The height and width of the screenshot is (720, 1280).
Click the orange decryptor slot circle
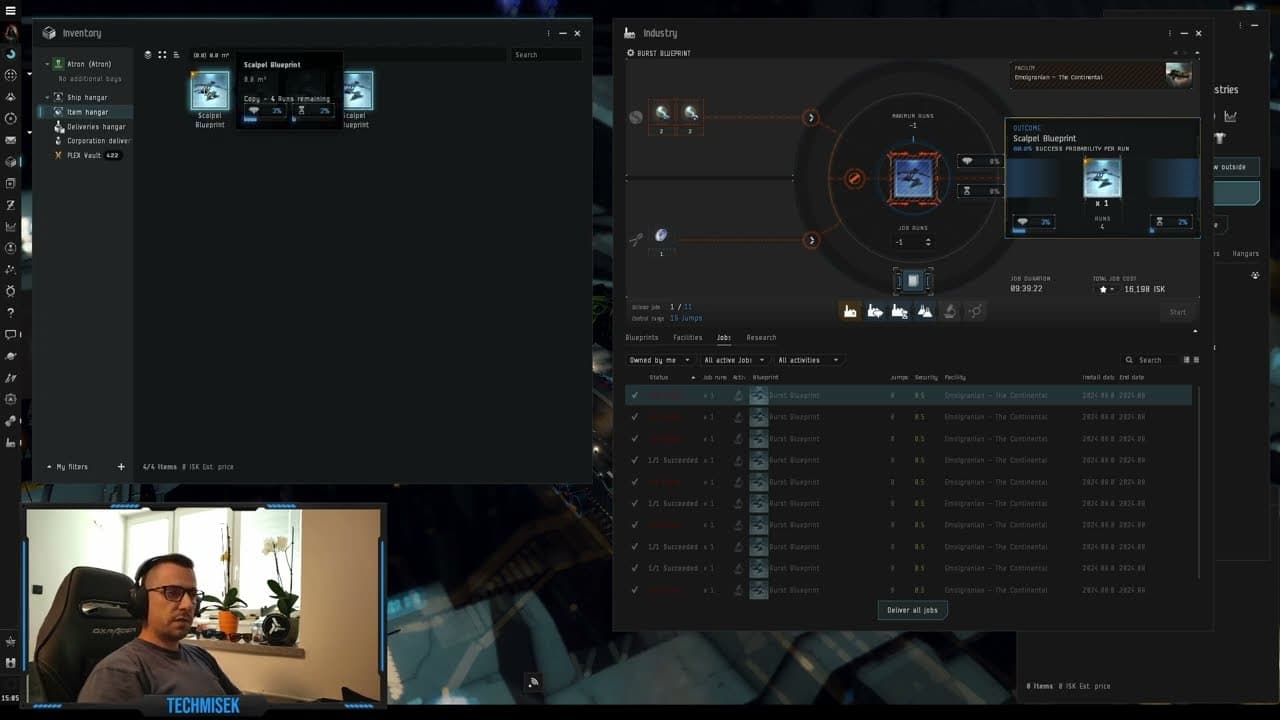click(x=854, y=178)
